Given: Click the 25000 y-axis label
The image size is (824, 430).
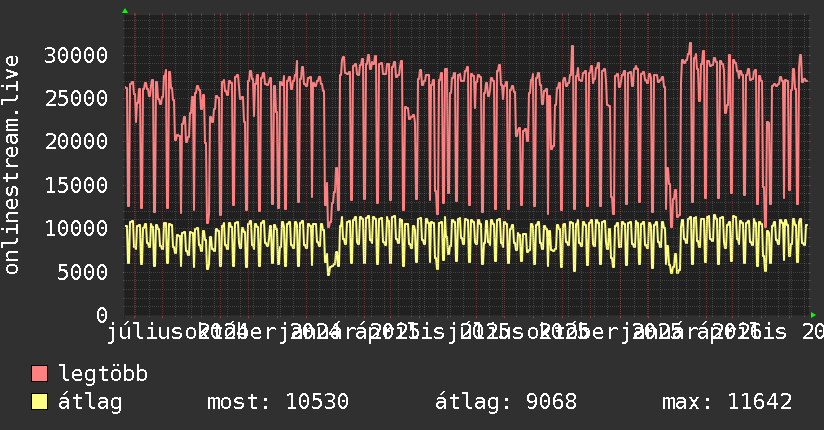Looking at the screenshot, I should [x=76, y=98].
